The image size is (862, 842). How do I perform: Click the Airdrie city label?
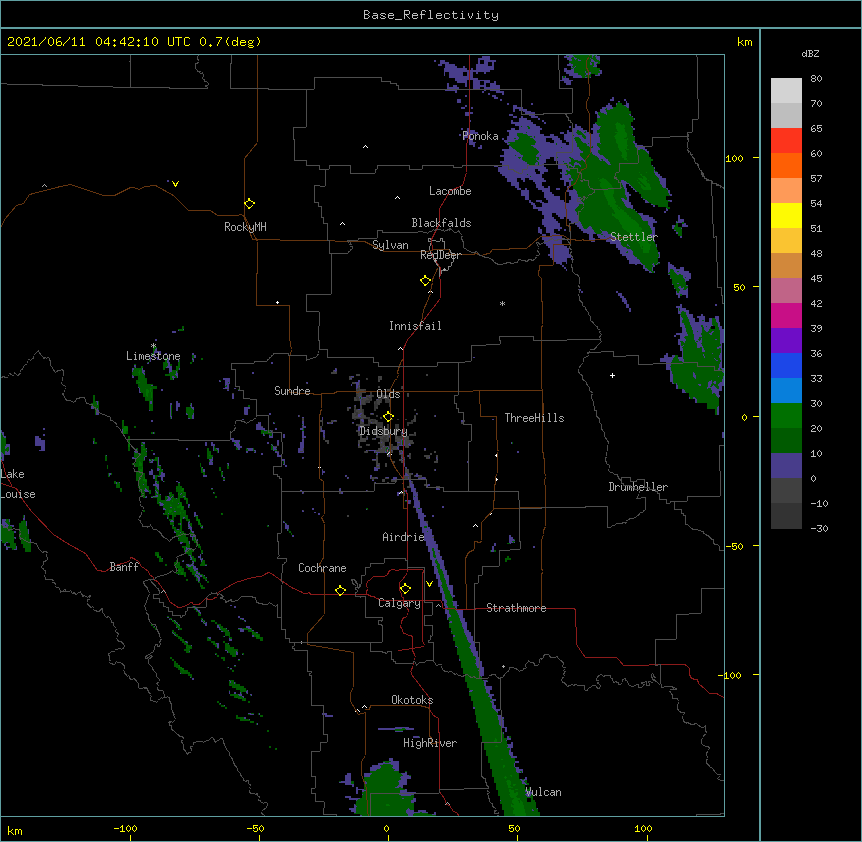tap(404, 537)
